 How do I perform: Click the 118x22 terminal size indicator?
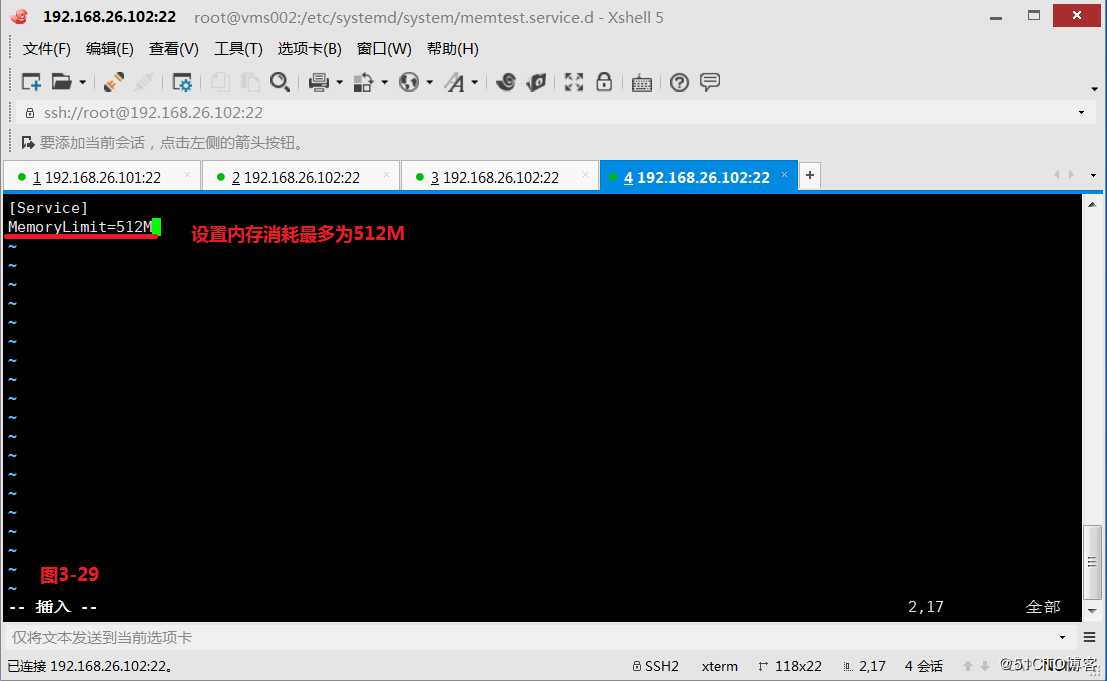tap(790, 666)
